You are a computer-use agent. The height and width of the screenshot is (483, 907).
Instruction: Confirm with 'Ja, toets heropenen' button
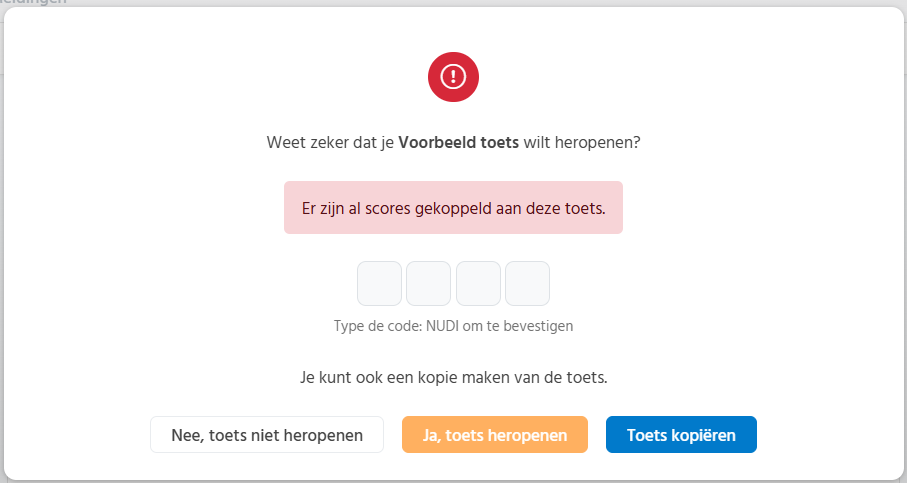pos(495,435)
